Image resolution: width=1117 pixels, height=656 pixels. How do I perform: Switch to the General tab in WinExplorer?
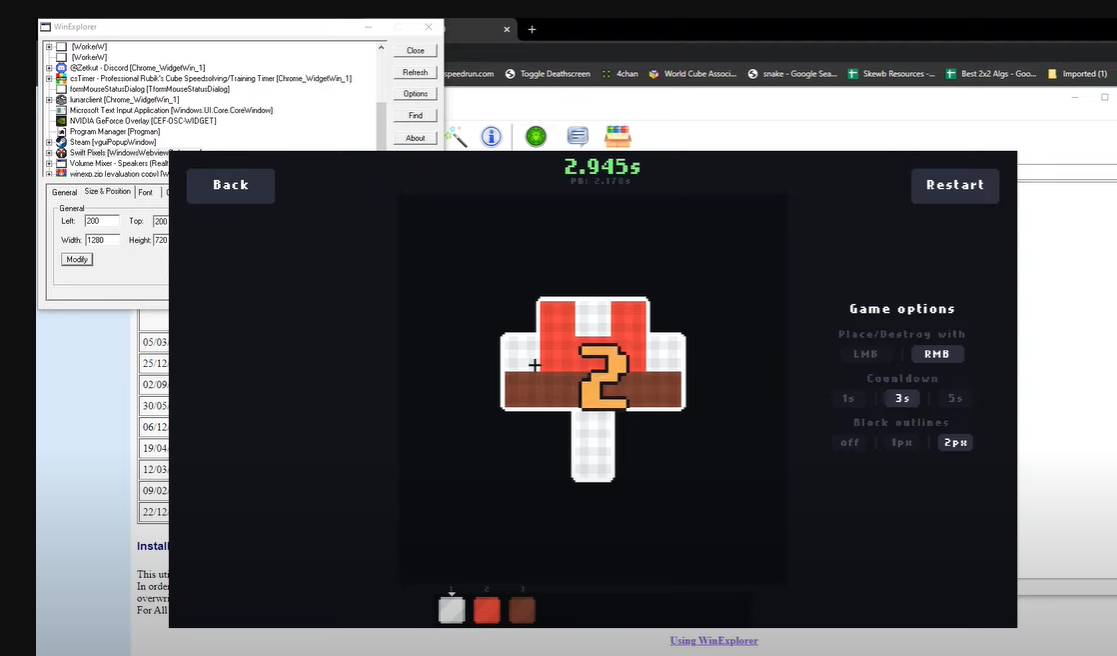(64, 192)
